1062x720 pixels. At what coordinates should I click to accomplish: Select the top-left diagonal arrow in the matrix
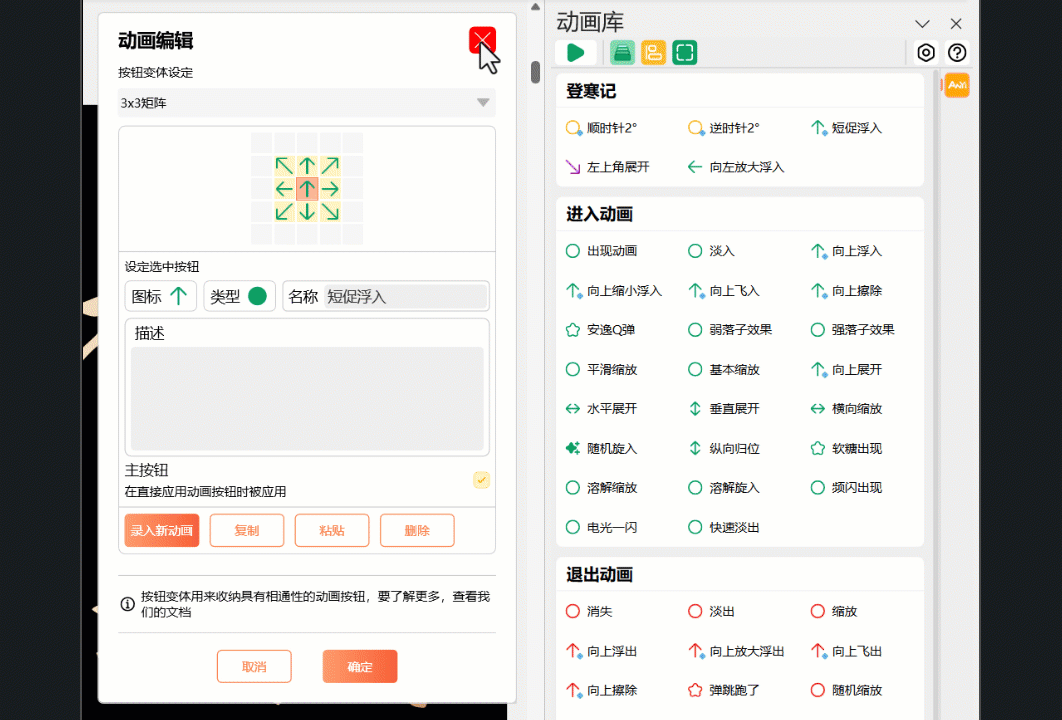point(285,165)
